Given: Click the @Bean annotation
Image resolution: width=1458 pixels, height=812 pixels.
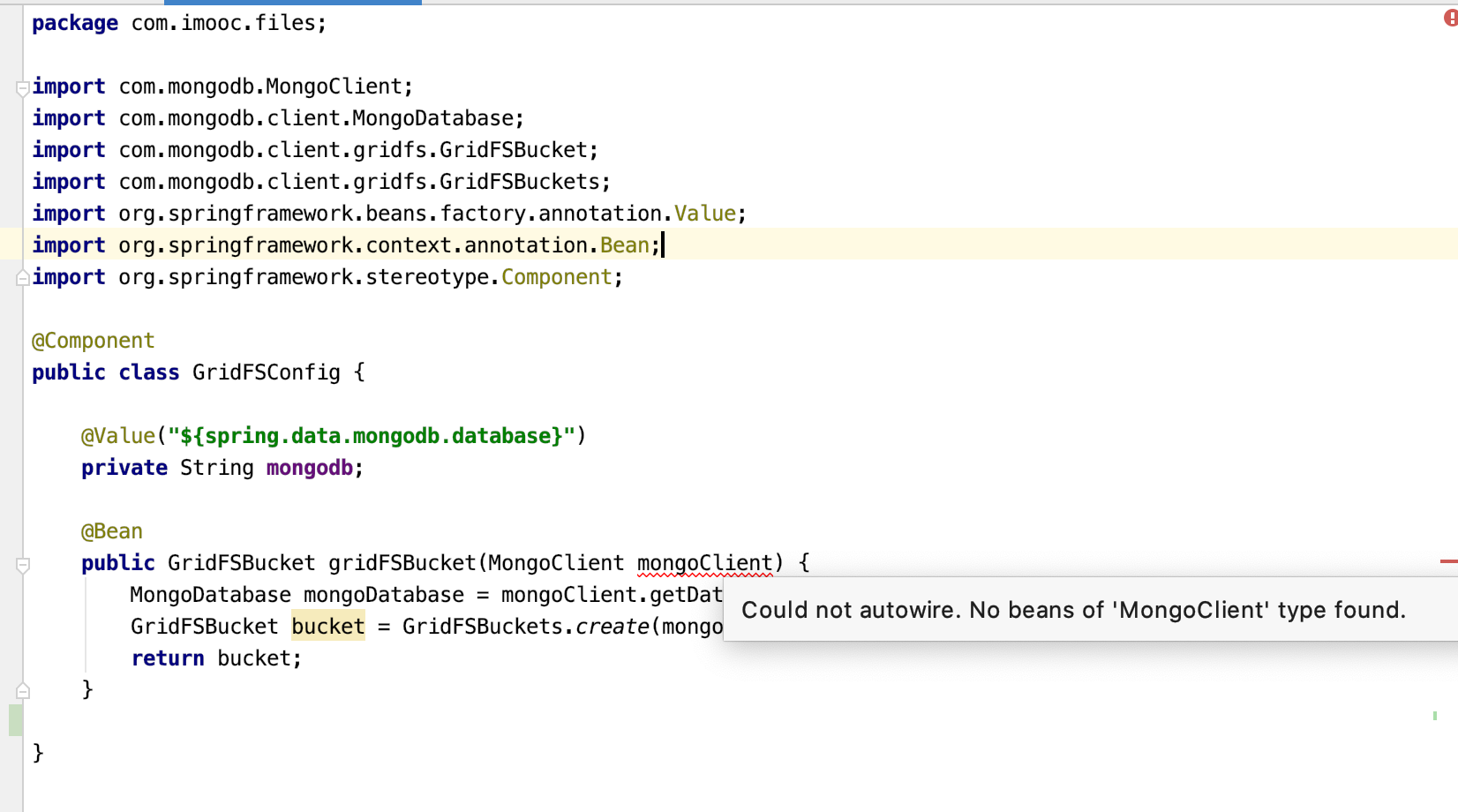Looking at the screenshot, I should (111, 531).
